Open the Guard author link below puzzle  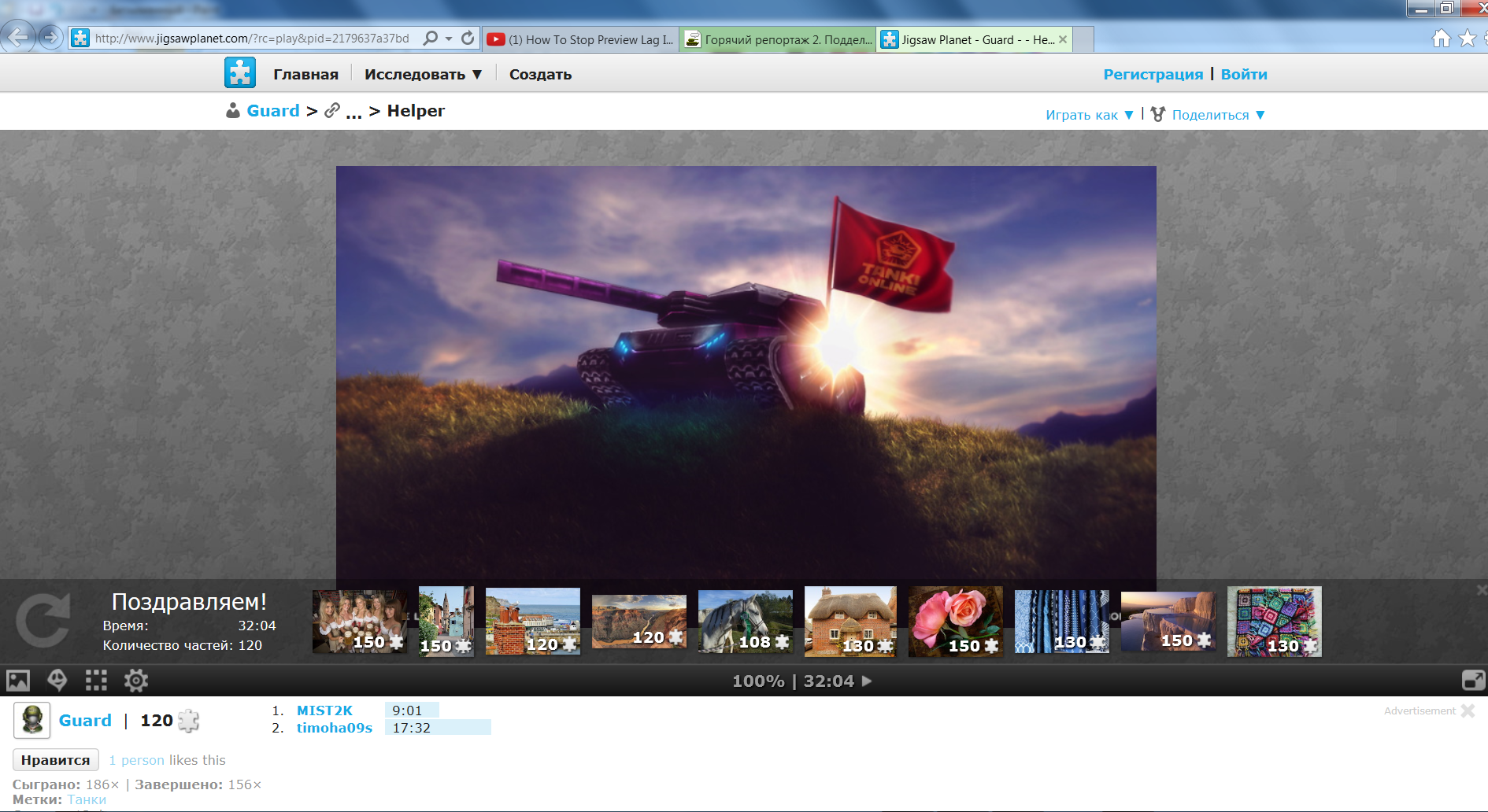[x=85, y=721]
